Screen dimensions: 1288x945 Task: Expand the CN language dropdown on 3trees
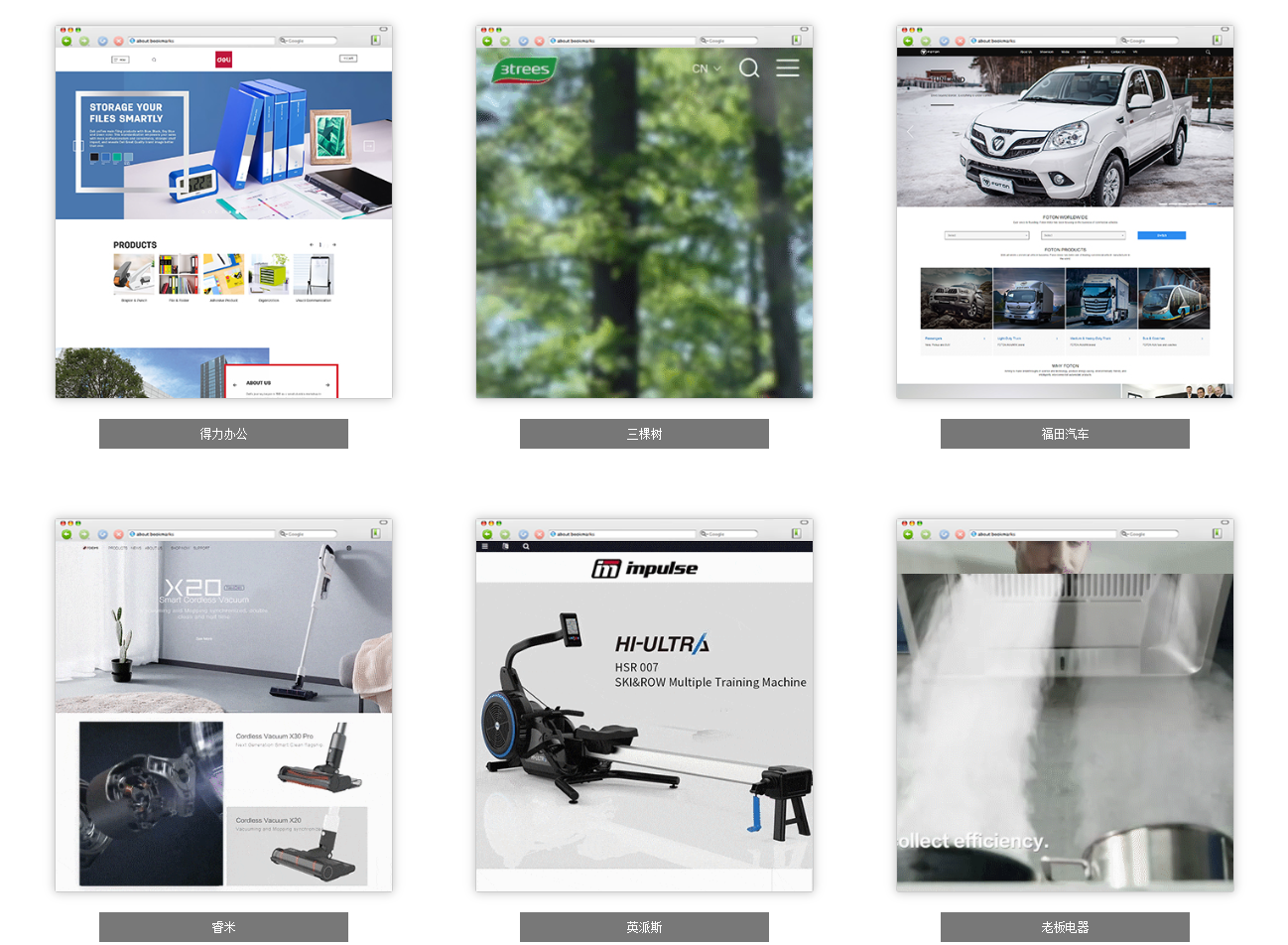706,68
